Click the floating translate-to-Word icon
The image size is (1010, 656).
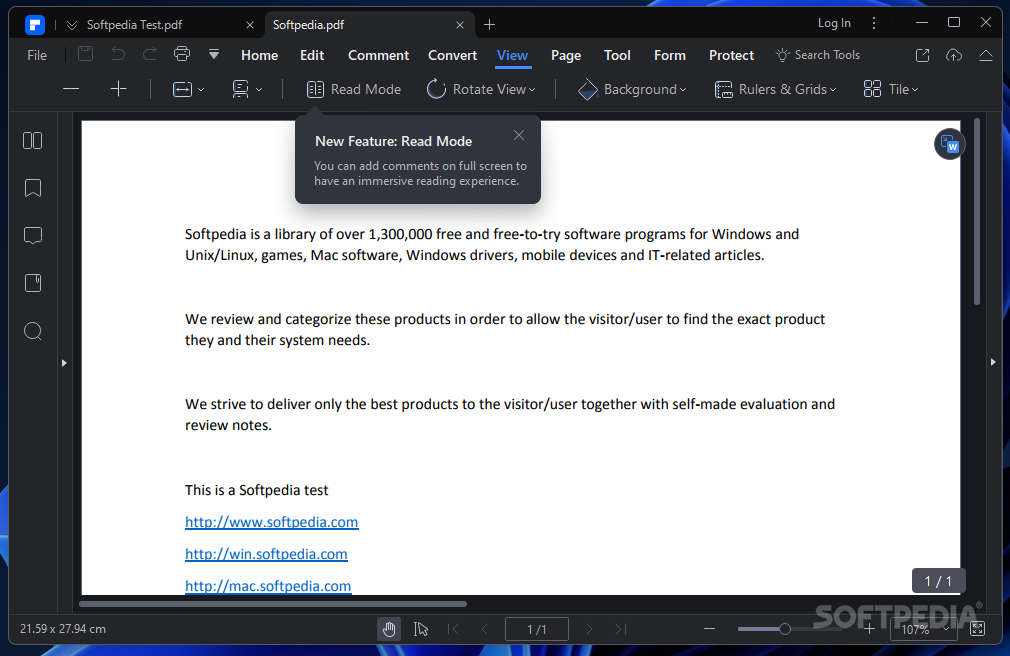pyautogui.click(x=949, y=144)
